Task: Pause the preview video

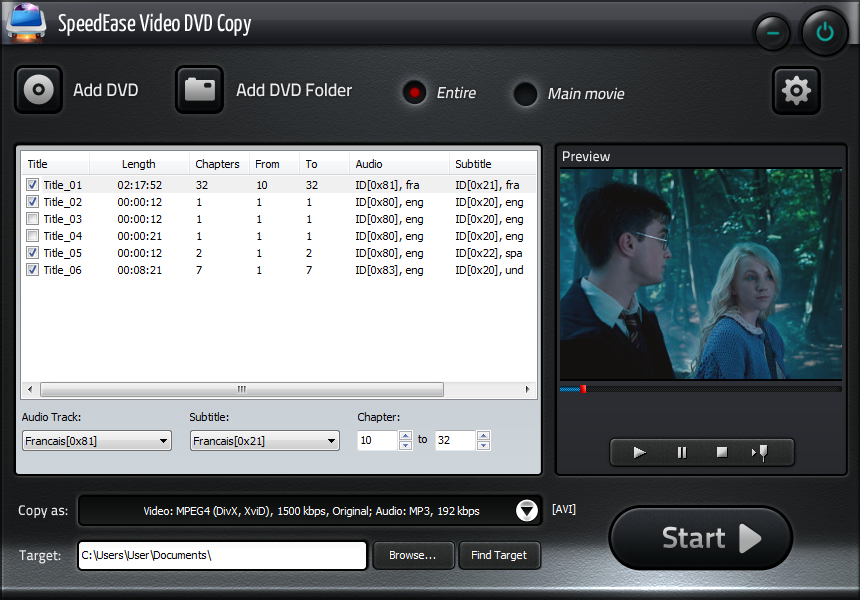Action: (681, 452)
